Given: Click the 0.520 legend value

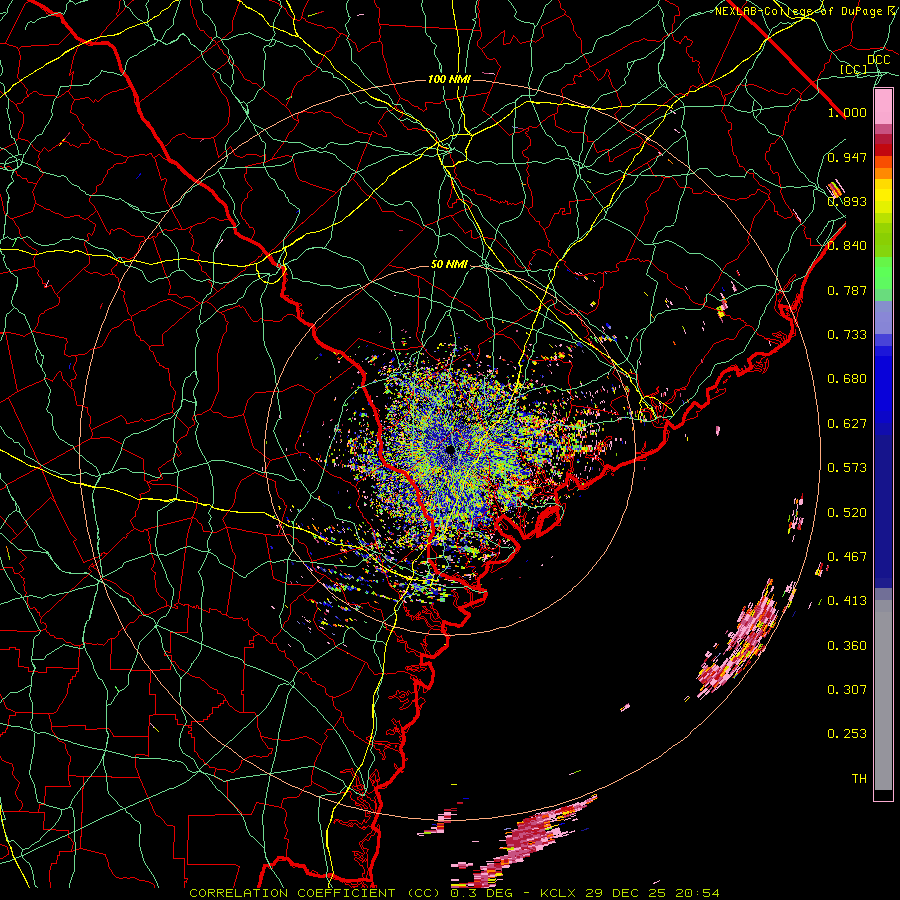Looking at the screenshot, I should [847, 513].
